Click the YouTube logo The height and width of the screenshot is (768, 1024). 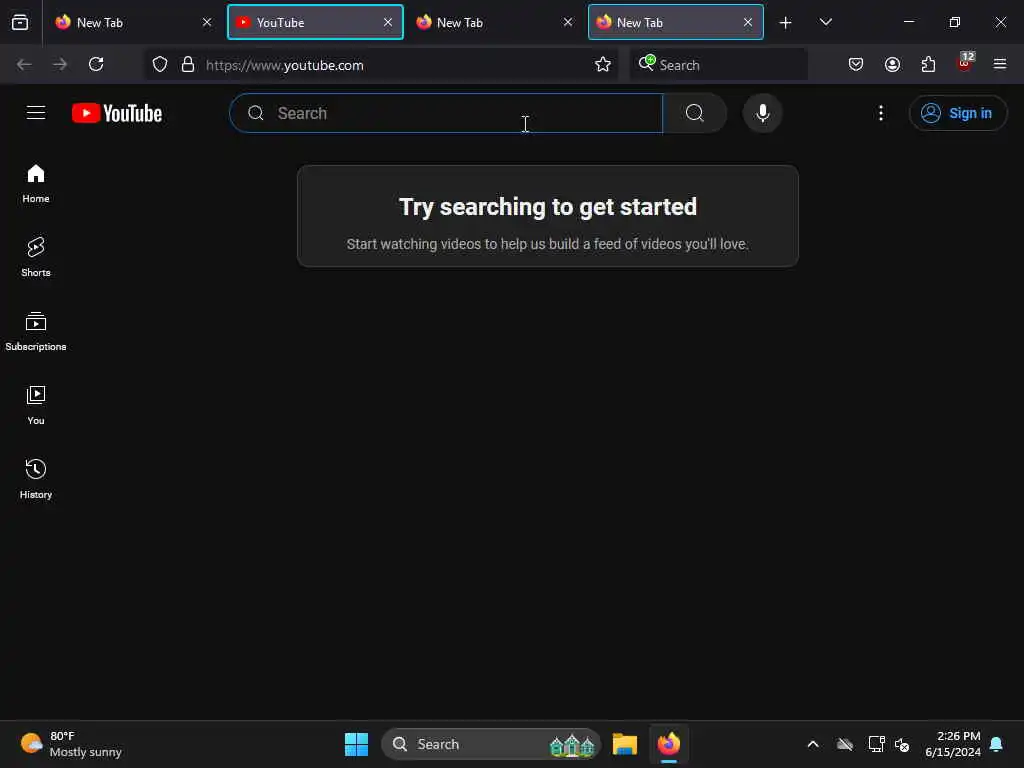click(x=117, y=113)
